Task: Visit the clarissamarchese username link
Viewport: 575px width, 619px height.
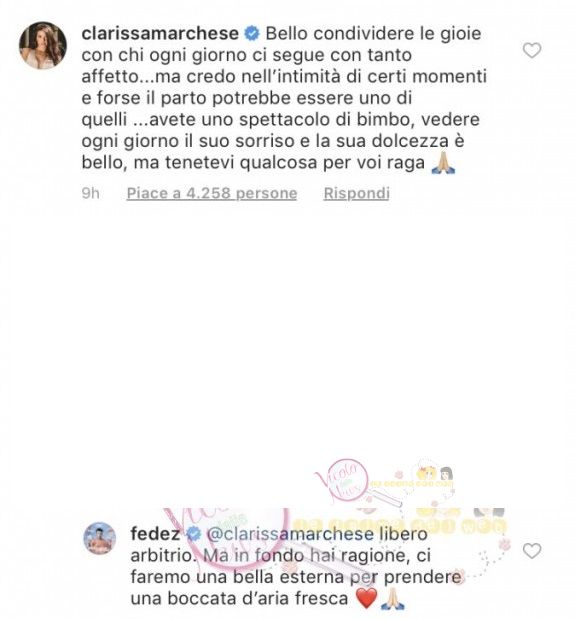Action: pos(160,33)
